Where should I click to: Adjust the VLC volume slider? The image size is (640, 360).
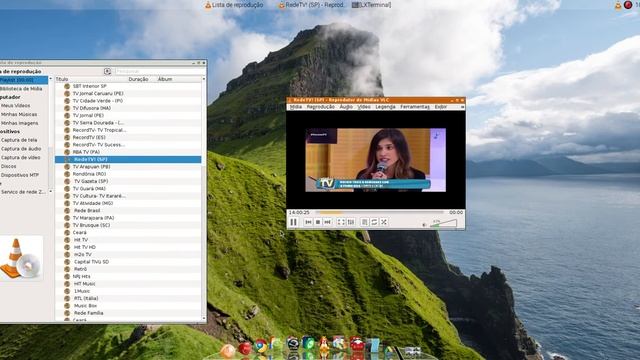(x=444, y=223)
